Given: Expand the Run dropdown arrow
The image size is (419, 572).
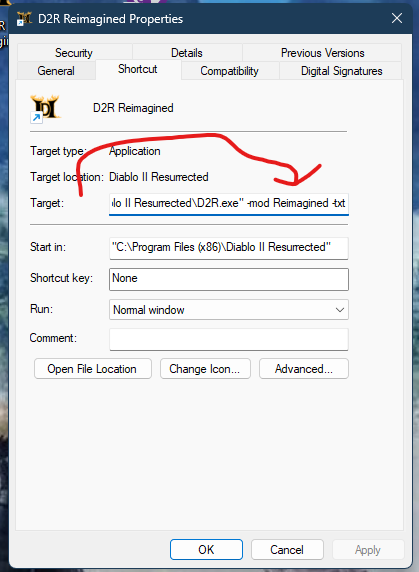Looking at the screenshot, I should click(340, 310).
